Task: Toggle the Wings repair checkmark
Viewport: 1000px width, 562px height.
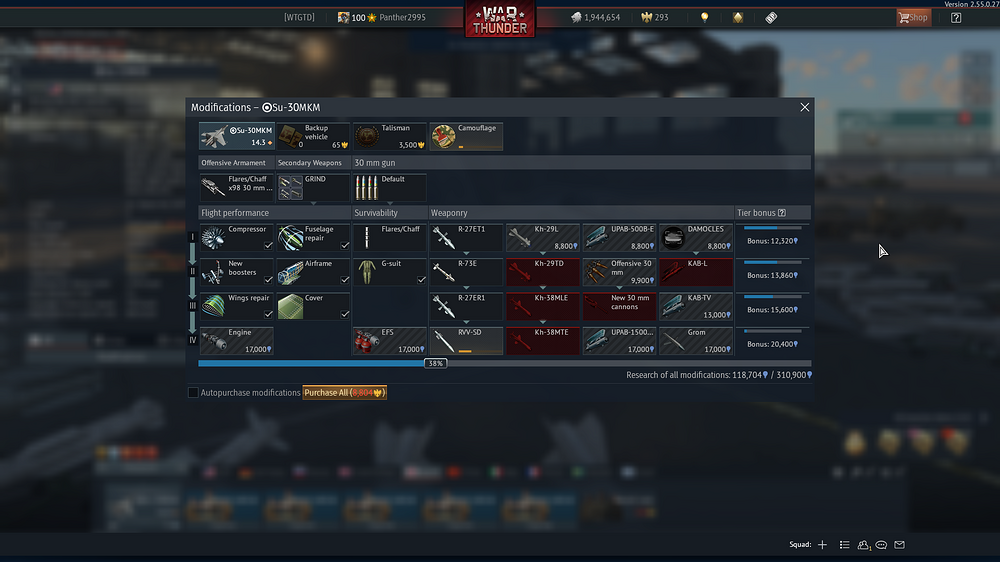Action: [268, 314]
